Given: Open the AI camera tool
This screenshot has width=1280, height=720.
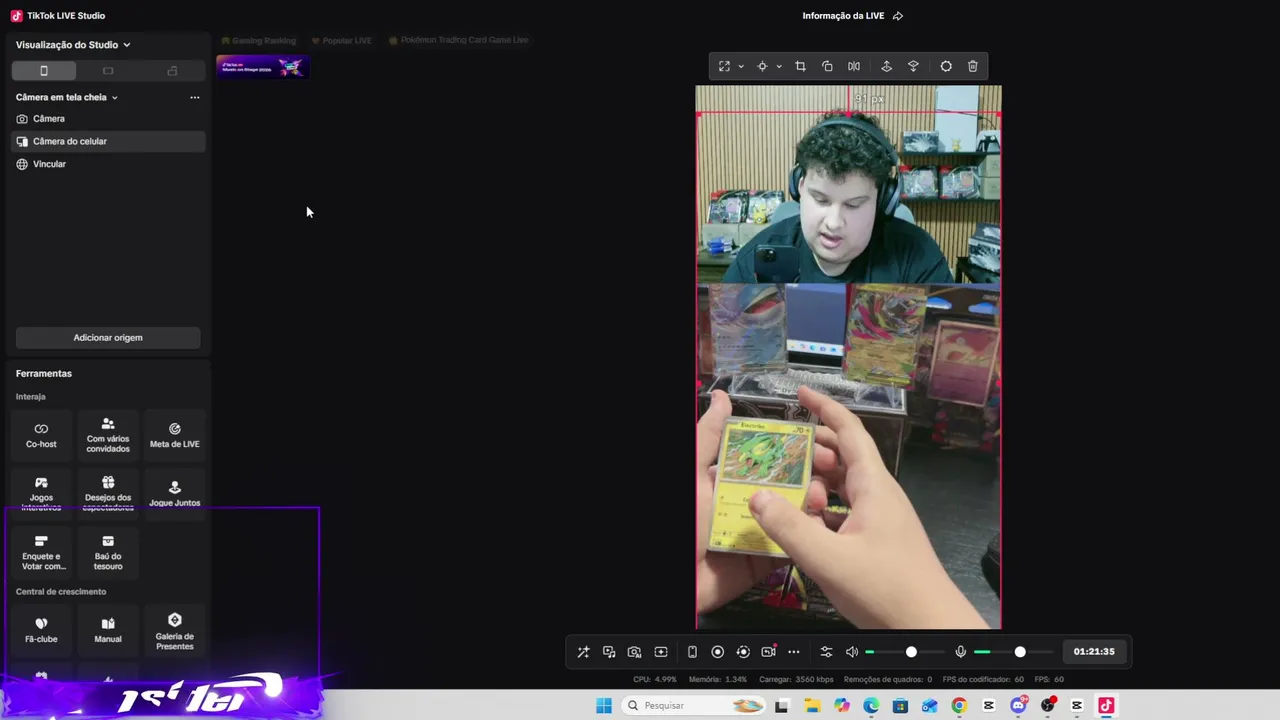Looking at the screenshot, I should tap(634, 652).
